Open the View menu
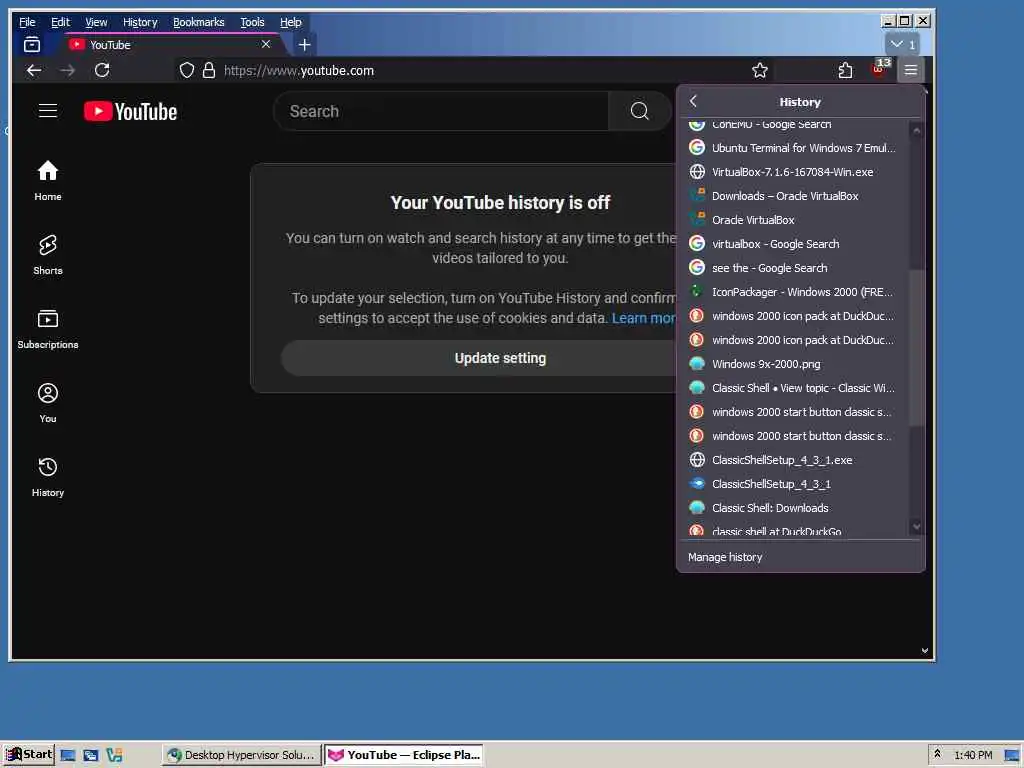The width and height of the screenshot is (1024, 768). tap(96, 22)
